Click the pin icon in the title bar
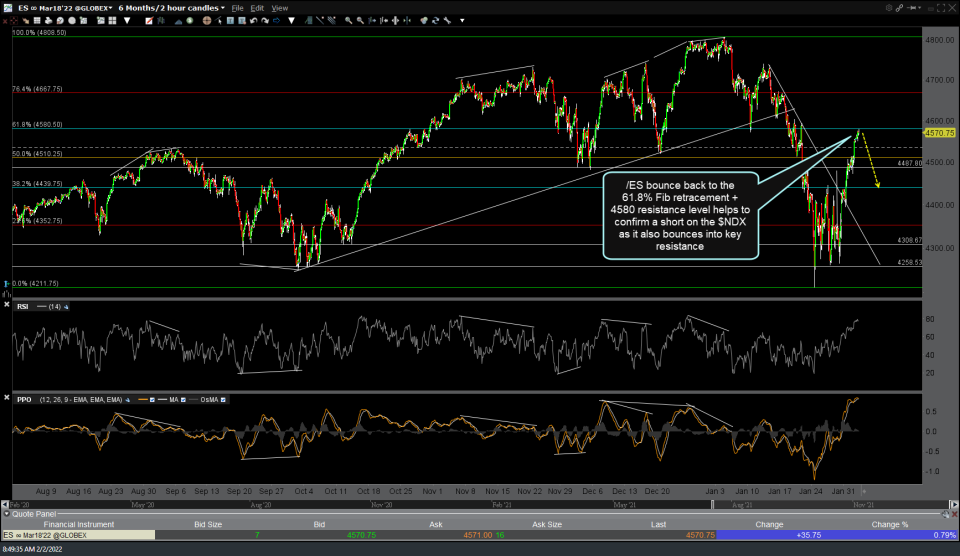Image resolution: width=960 pixels, height=556 pixels. click(912, 7)
